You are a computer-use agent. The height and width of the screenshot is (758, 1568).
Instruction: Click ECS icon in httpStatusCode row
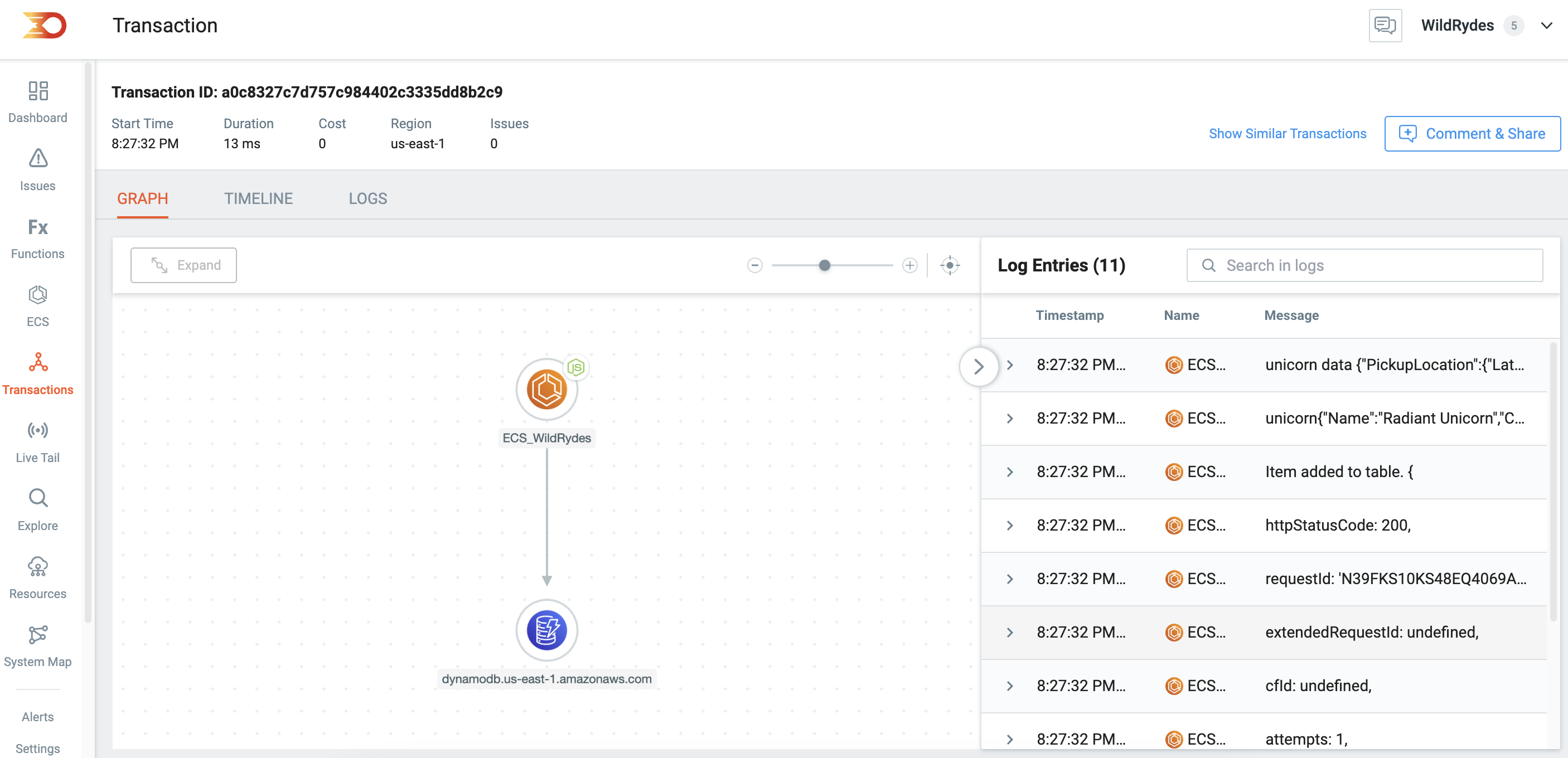pyautogui.click(x=1174, y=526)
